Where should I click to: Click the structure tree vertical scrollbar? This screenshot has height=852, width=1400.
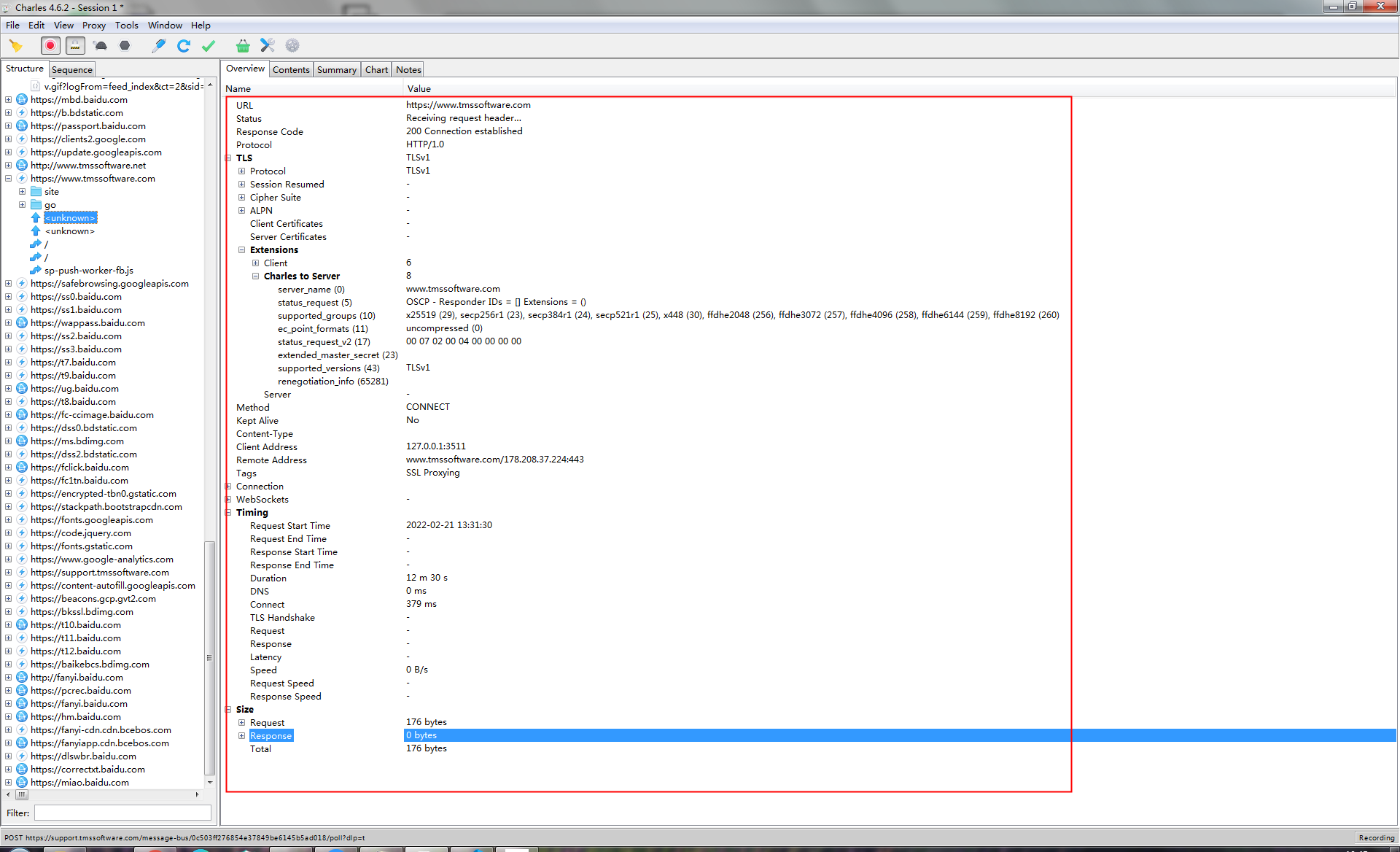[210, 657]
